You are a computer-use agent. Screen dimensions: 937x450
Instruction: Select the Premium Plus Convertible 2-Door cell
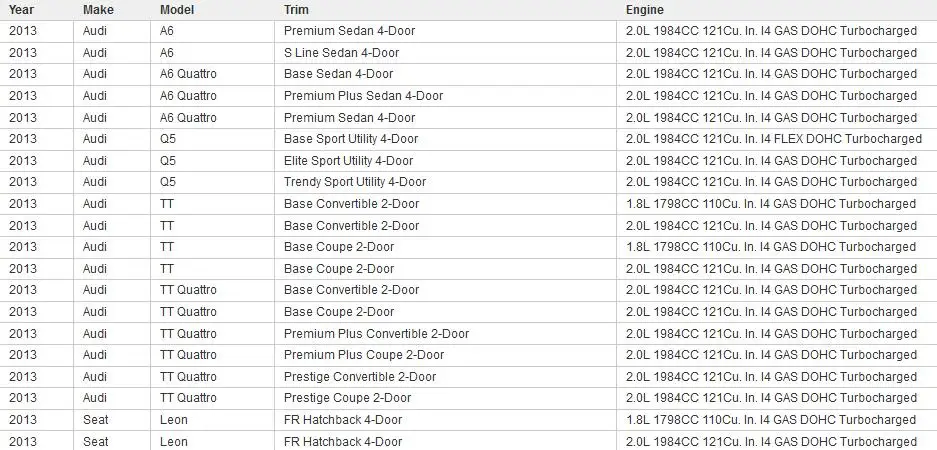tap(445, 333)
